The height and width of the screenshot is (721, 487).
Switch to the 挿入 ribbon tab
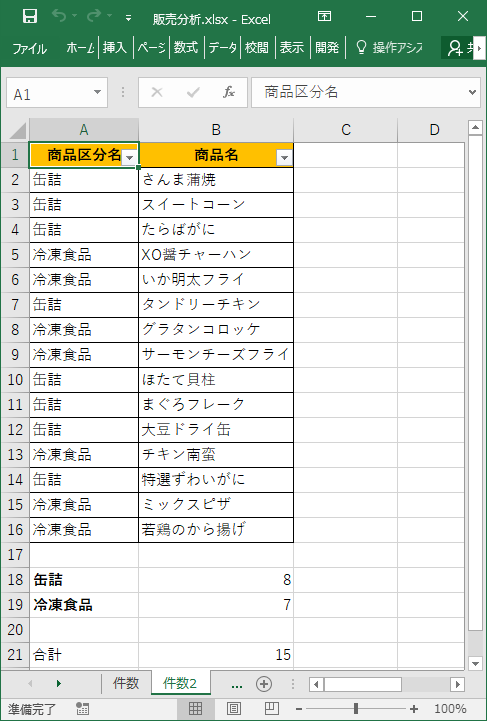coord(115,48)
